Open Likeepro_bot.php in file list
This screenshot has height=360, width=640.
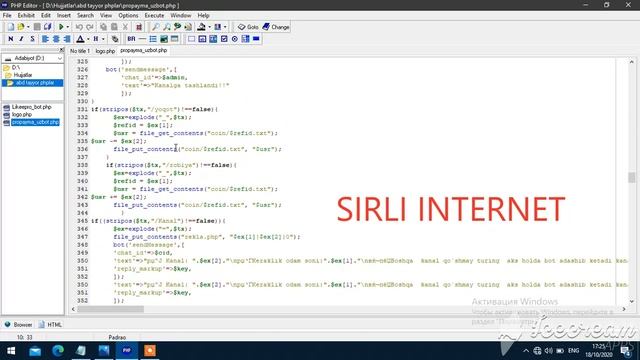(x=31, y=107)
